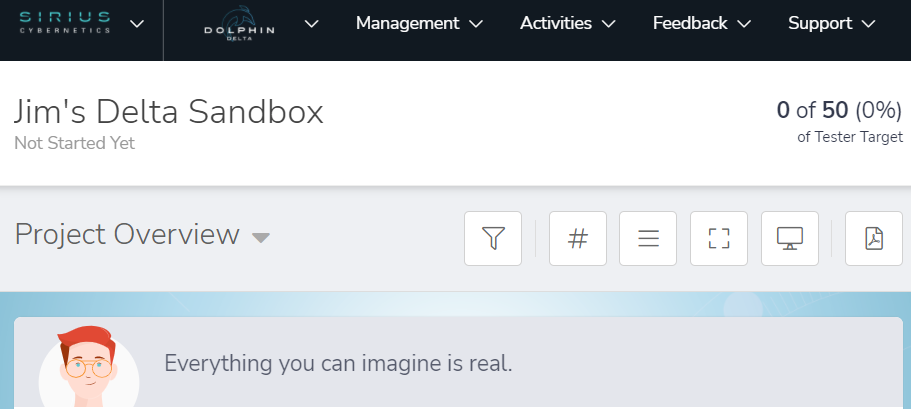Open the Support menu

831,23
